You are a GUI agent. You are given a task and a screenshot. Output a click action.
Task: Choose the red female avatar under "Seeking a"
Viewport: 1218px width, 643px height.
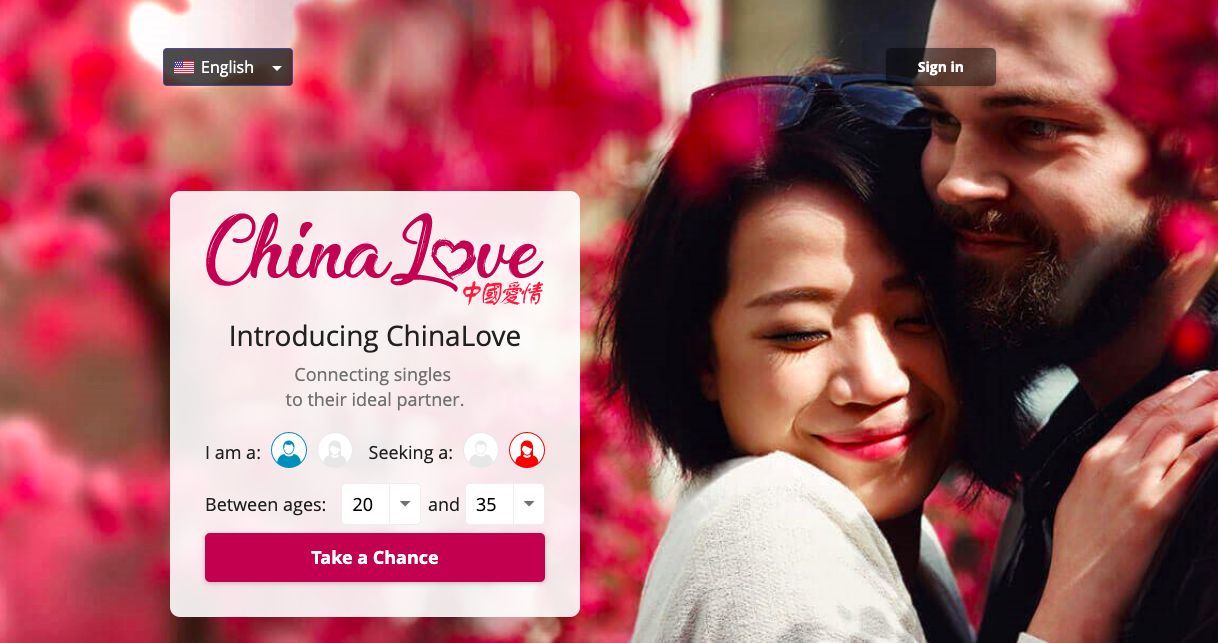pos(527,451)
